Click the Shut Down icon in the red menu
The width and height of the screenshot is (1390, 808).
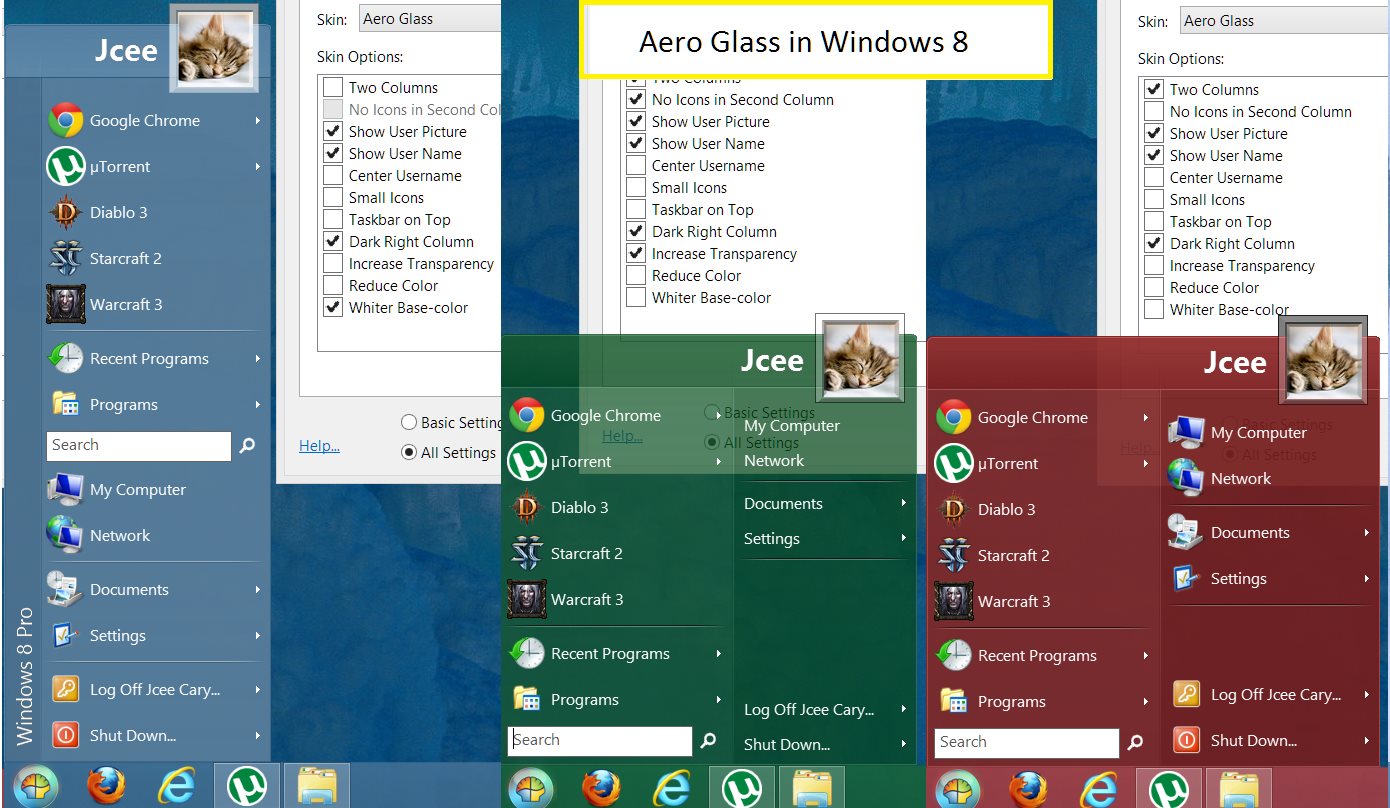tap(1186, 741)
